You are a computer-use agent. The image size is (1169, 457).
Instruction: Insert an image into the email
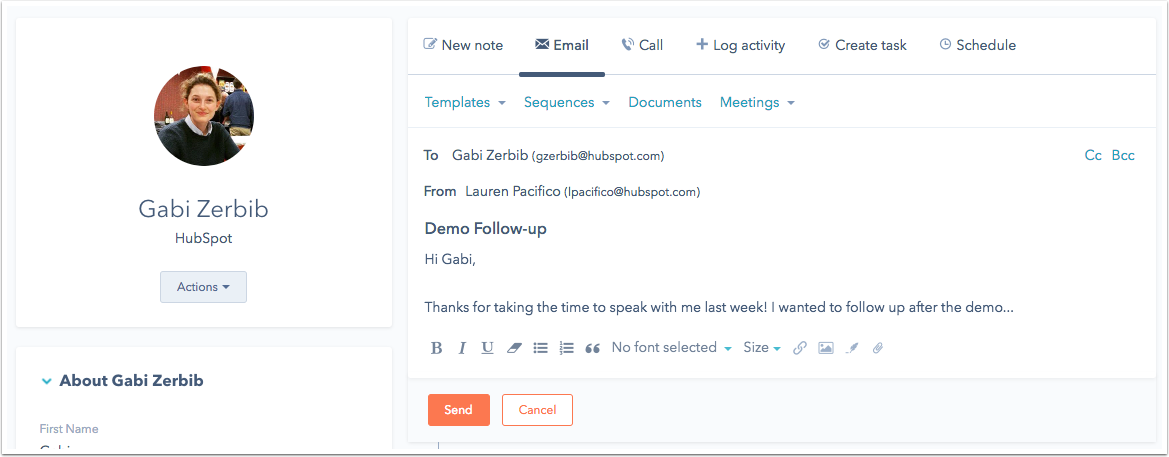(x=826, y=348)
